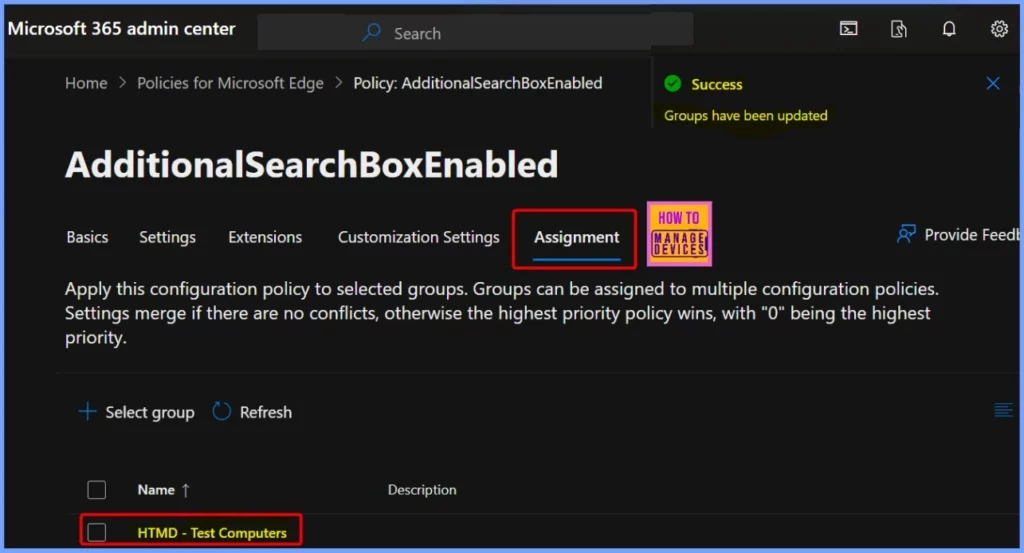Switch to the Basics tab
Screen dimensions: 1024x553
tap(88, 237)
